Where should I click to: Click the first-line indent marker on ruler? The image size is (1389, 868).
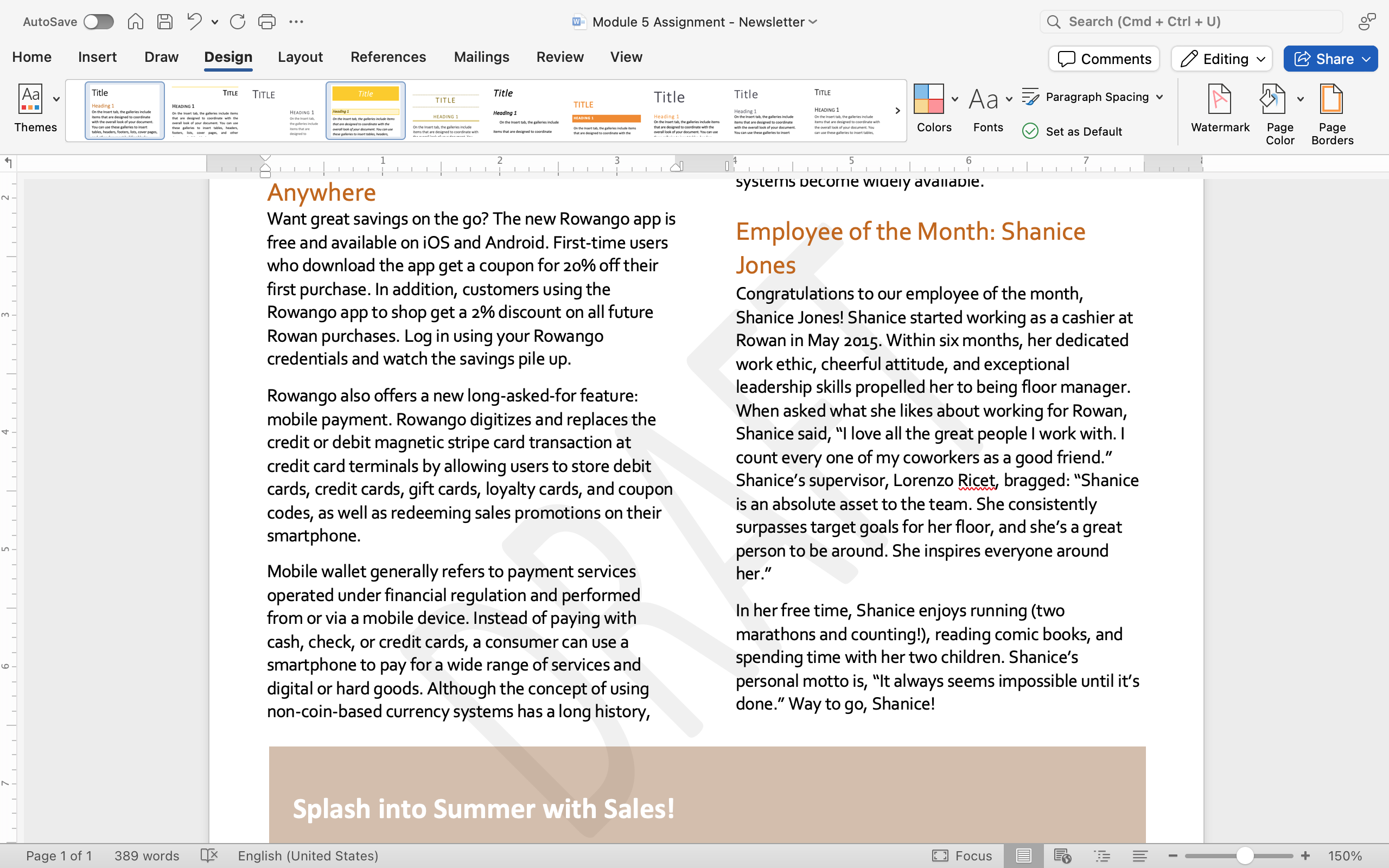[x=265, y=158]
